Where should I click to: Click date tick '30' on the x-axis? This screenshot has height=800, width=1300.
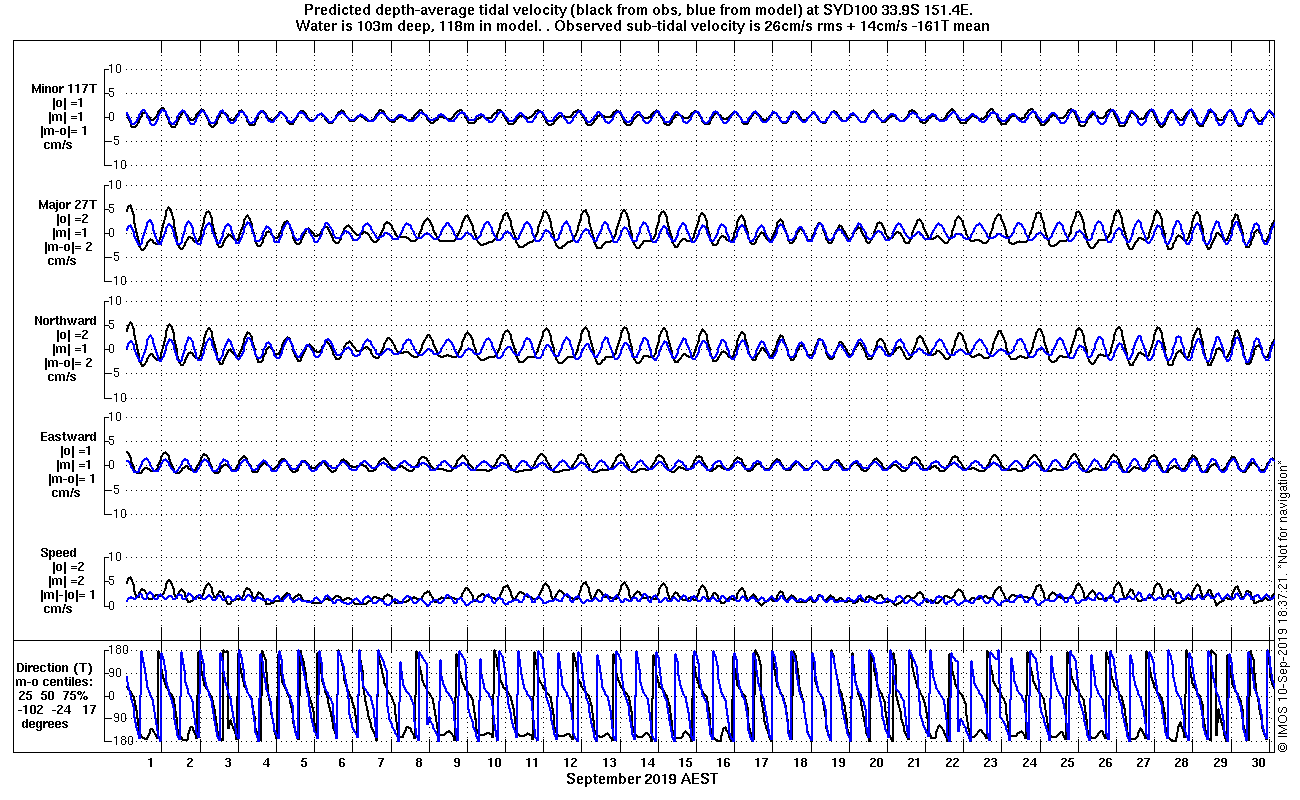1258,762
